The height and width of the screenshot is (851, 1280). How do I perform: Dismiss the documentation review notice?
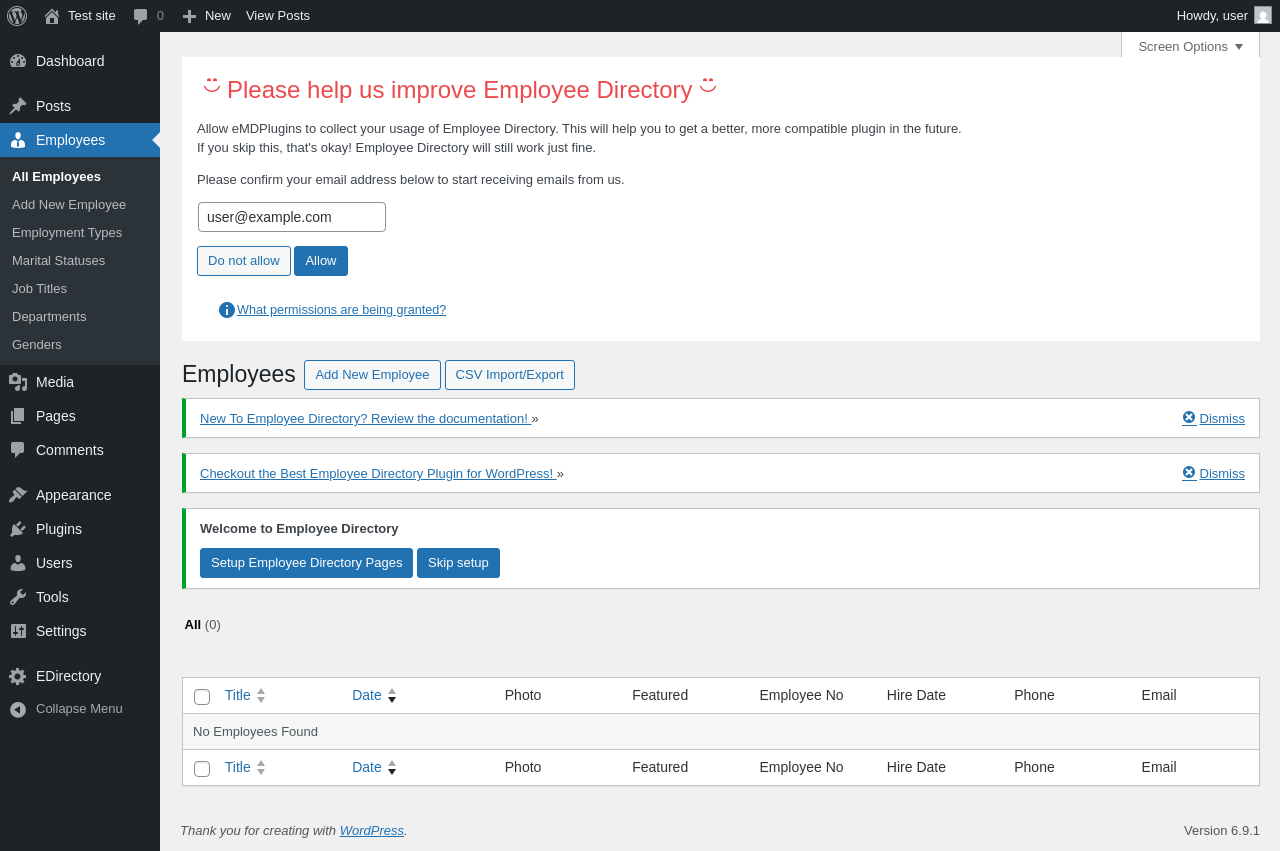pos(1214,418)
